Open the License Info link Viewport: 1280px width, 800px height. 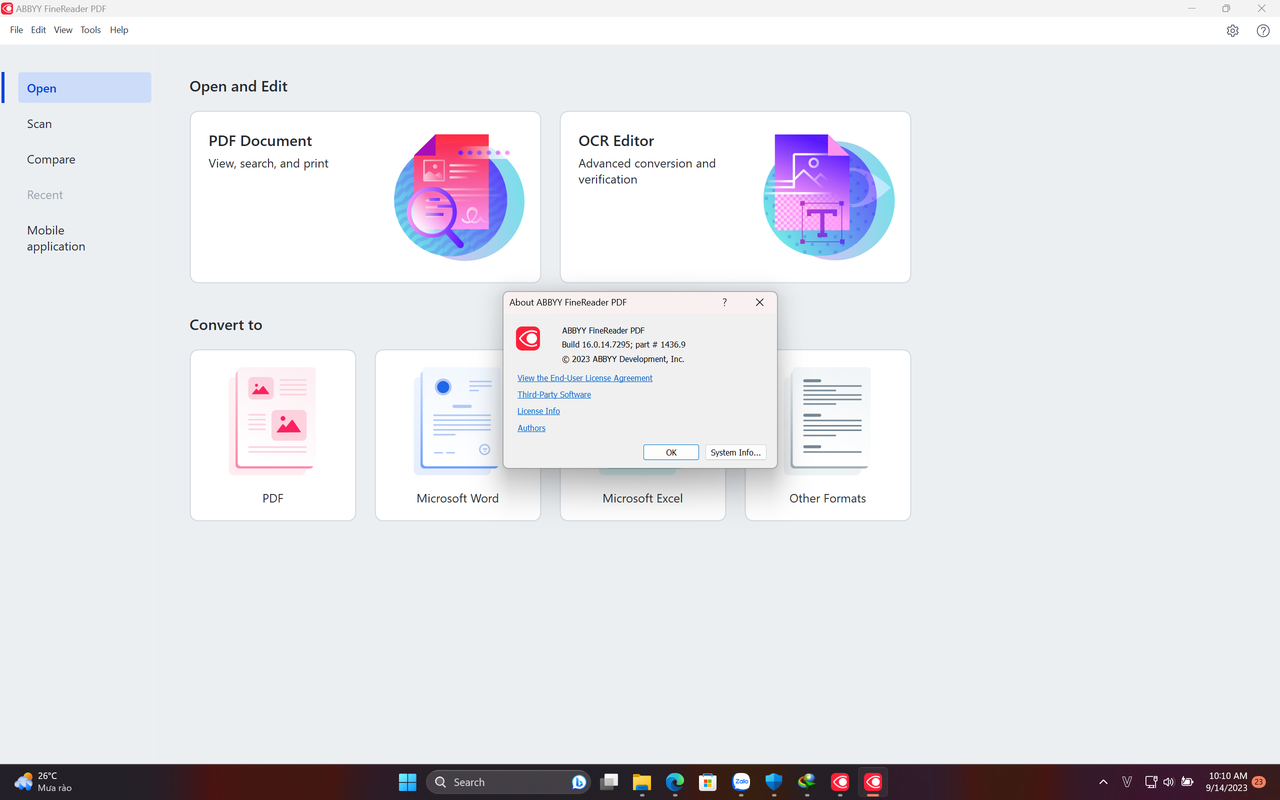[x=538, y=411]
